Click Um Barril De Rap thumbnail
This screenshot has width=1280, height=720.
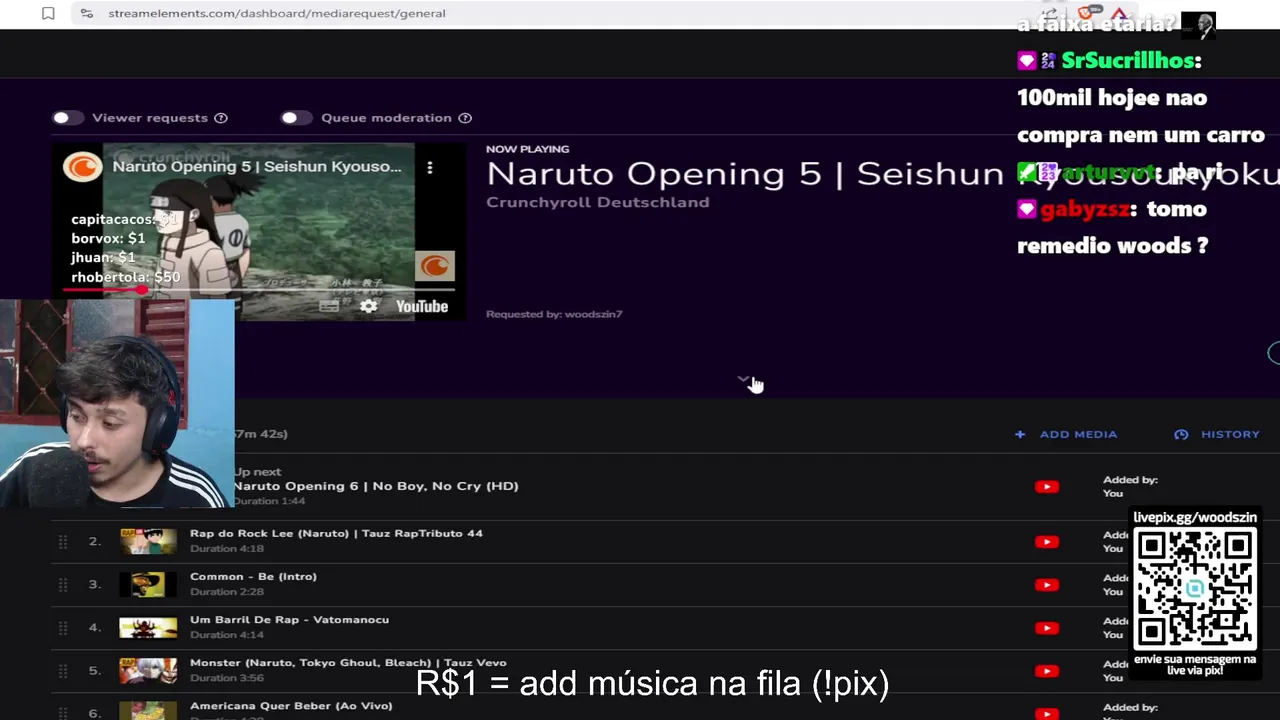(x=148, y=627)
